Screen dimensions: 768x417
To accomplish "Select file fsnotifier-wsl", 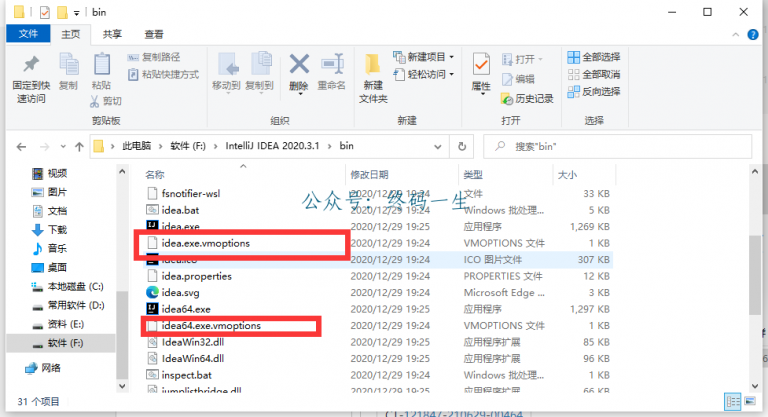I will [x=191, y=194].
